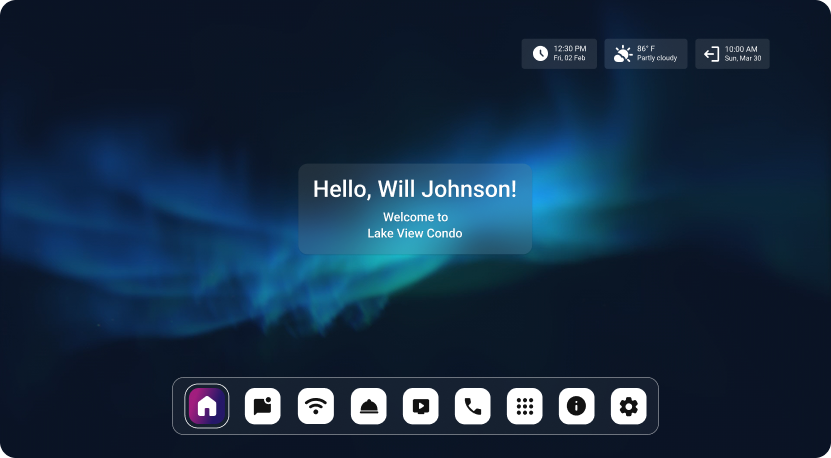The width and height of the screenshot is (831, 458).
Task: Click the Fri, 02 Feb date
Action: (x=569, y=59)
